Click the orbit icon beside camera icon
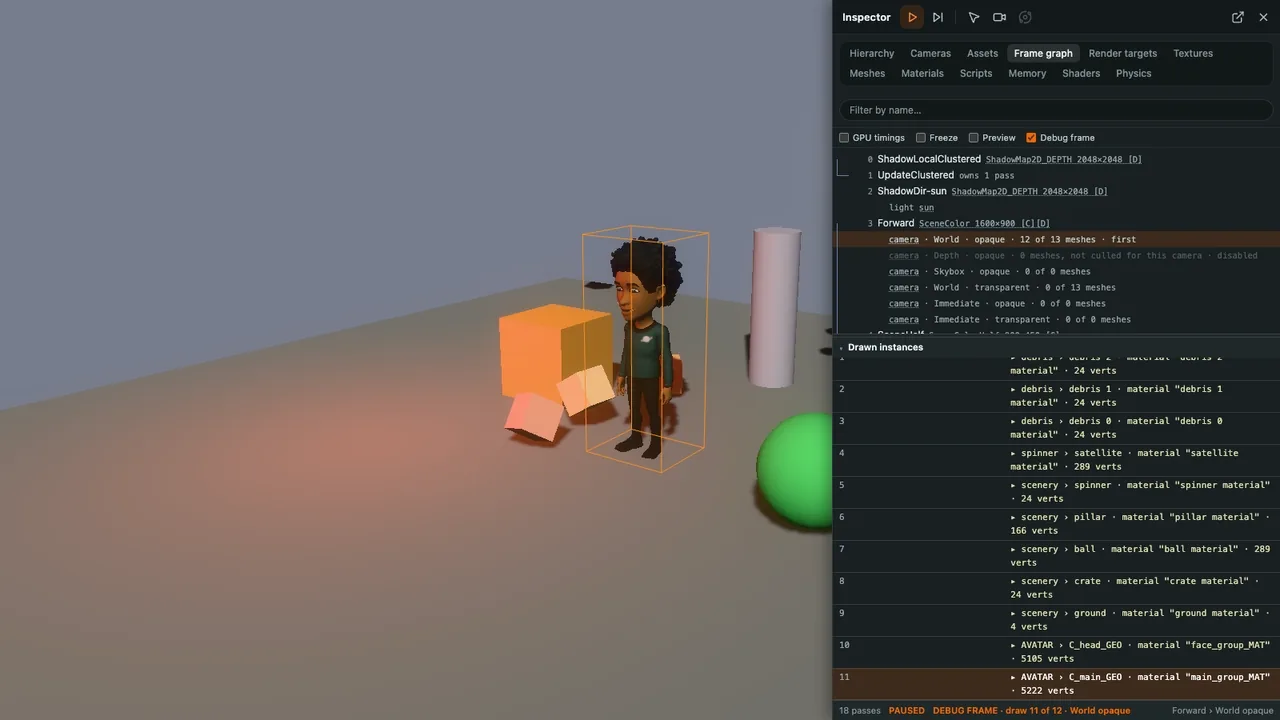The height and width of the screenshot is (720, 1280). tap(1025, 17)
